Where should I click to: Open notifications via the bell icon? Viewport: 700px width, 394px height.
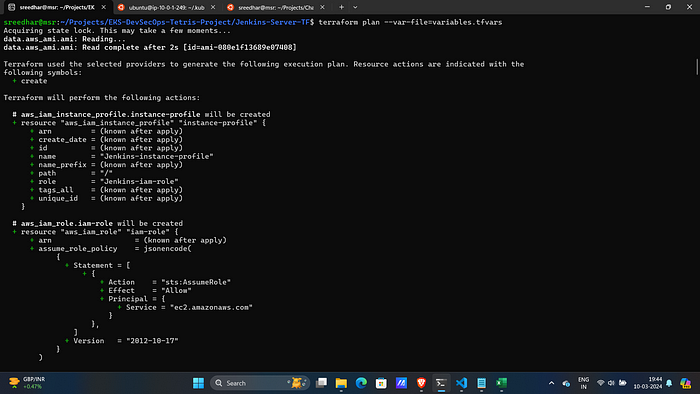(x=669, y=383)
